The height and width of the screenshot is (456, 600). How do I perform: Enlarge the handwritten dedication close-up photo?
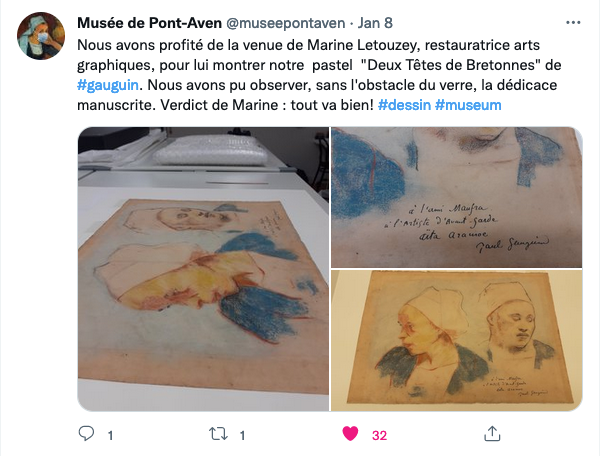click(x=457, y=197)
